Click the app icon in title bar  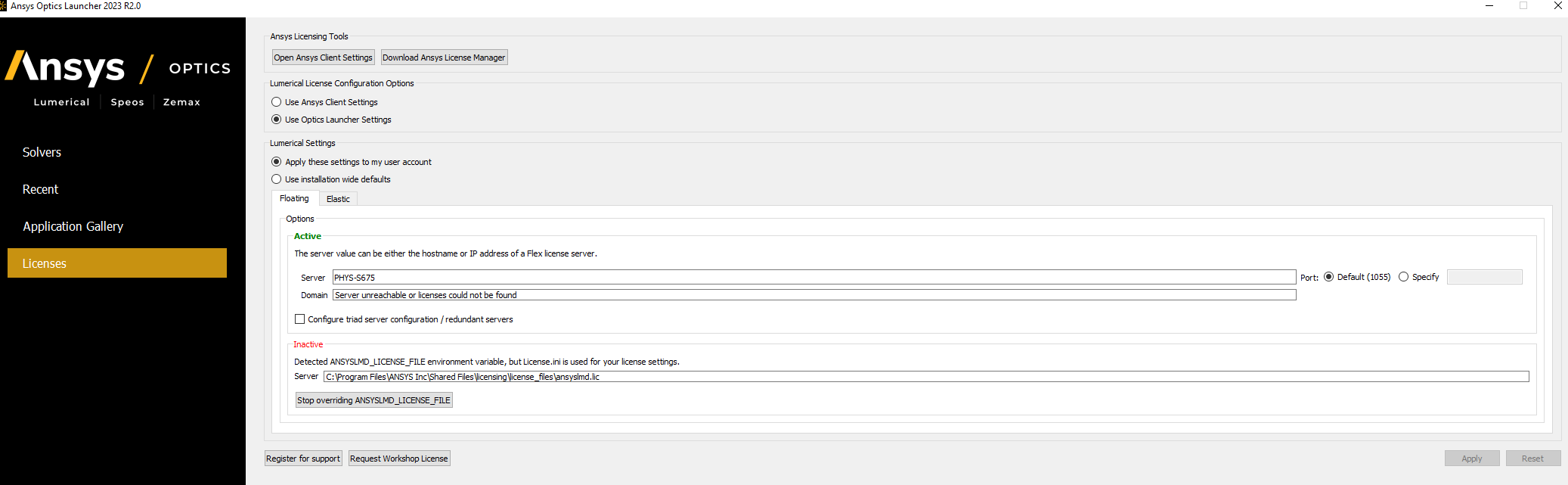coord(3,6)
